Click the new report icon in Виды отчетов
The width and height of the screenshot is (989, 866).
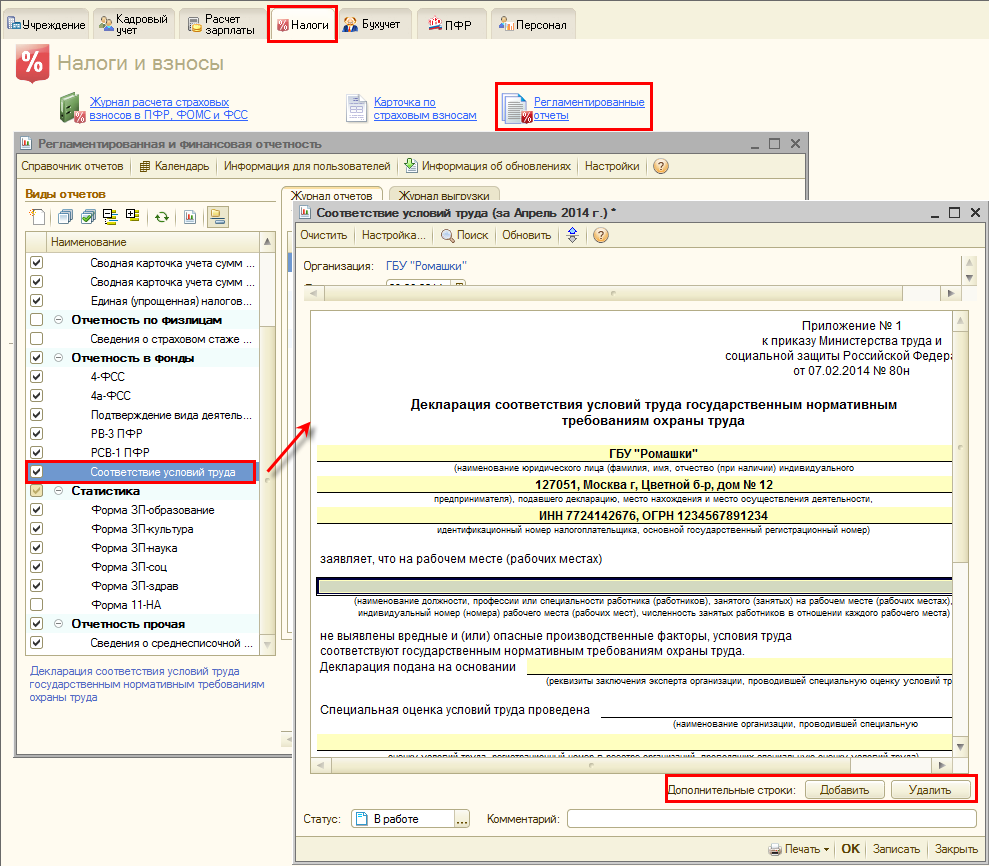[x=37, y=216]
